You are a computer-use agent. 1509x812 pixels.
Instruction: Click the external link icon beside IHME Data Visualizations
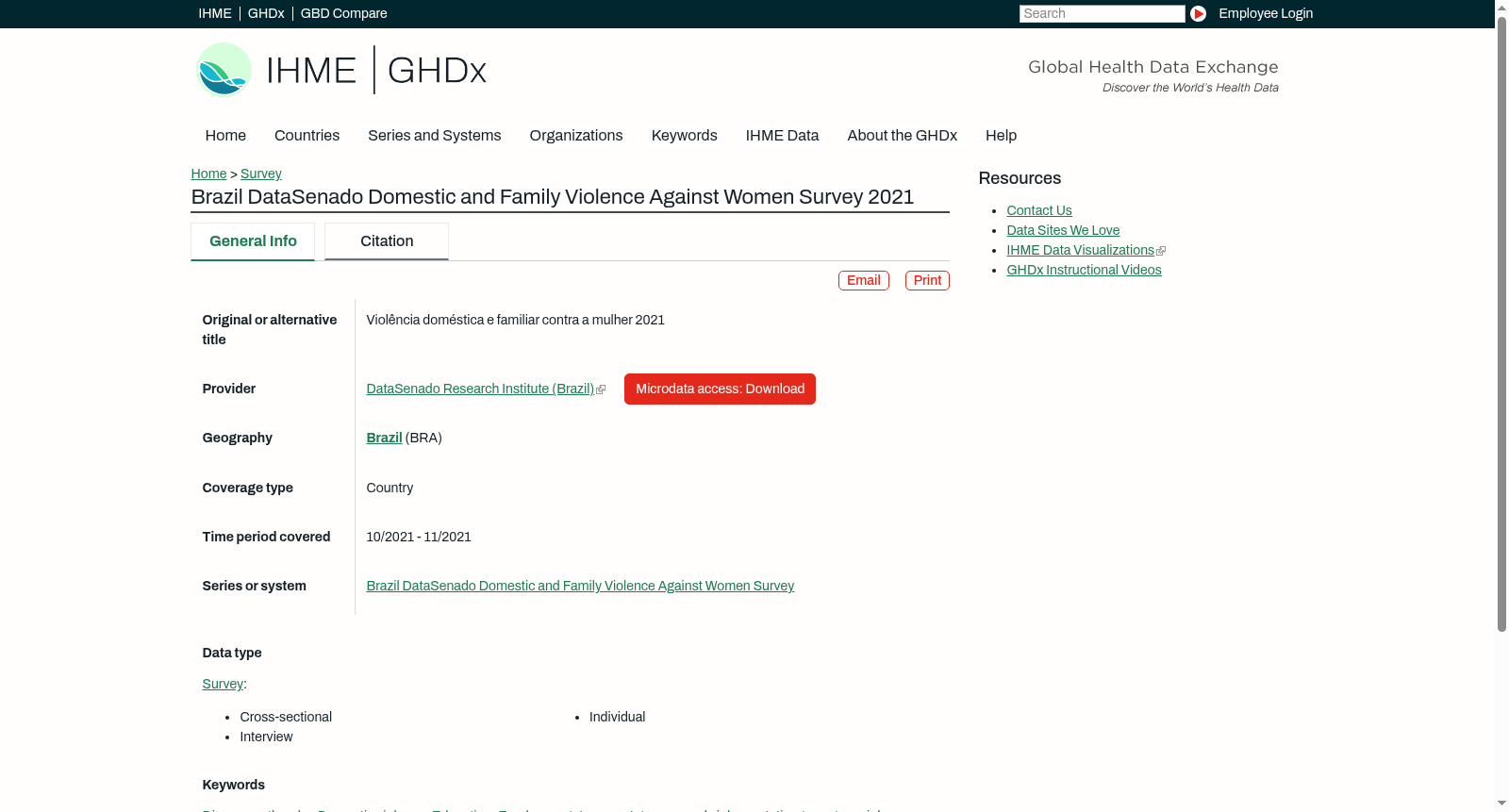pos(1161,251)
